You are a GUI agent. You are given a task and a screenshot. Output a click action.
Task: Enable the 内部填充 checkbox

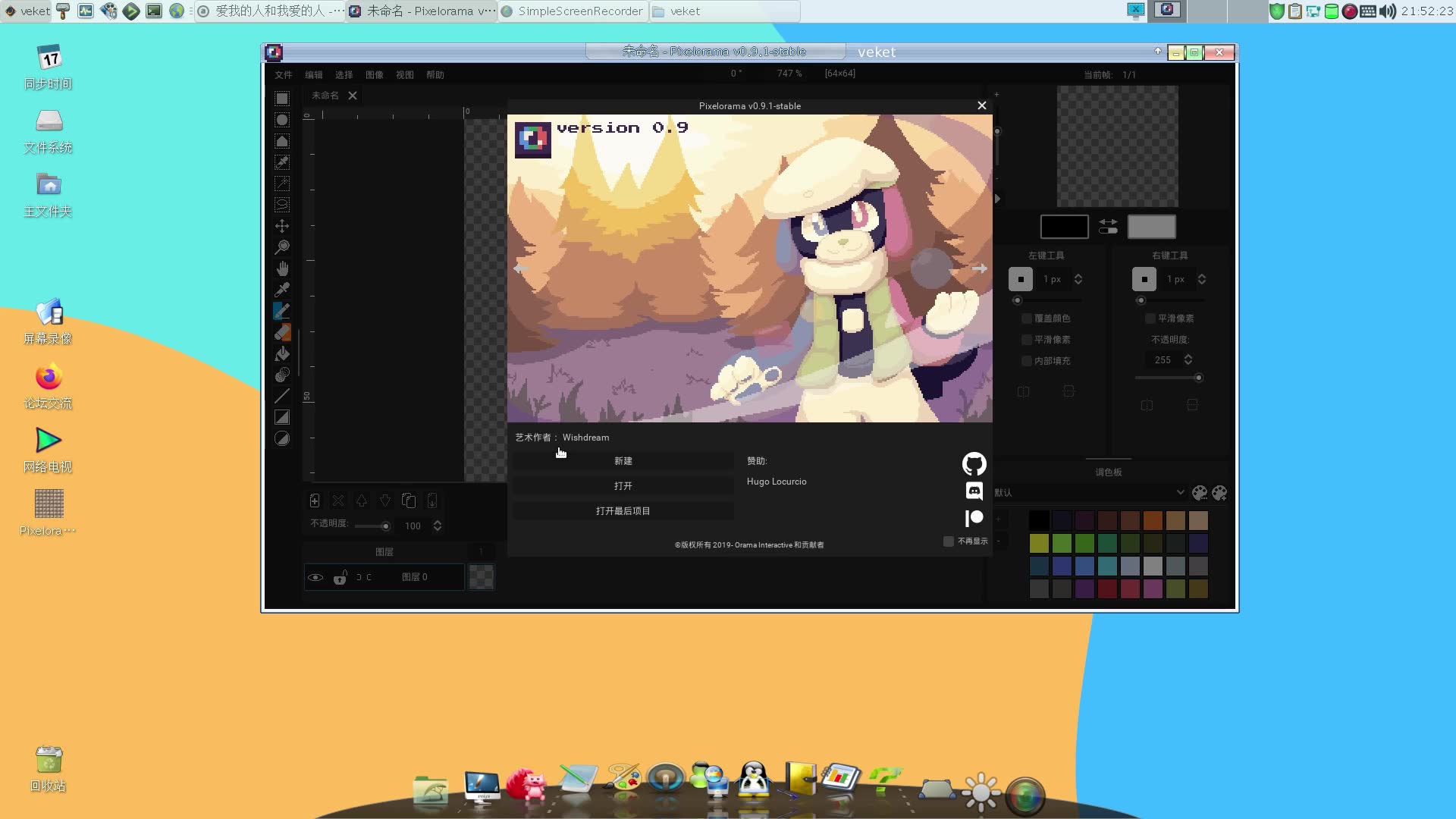[x=1027, y=361]
